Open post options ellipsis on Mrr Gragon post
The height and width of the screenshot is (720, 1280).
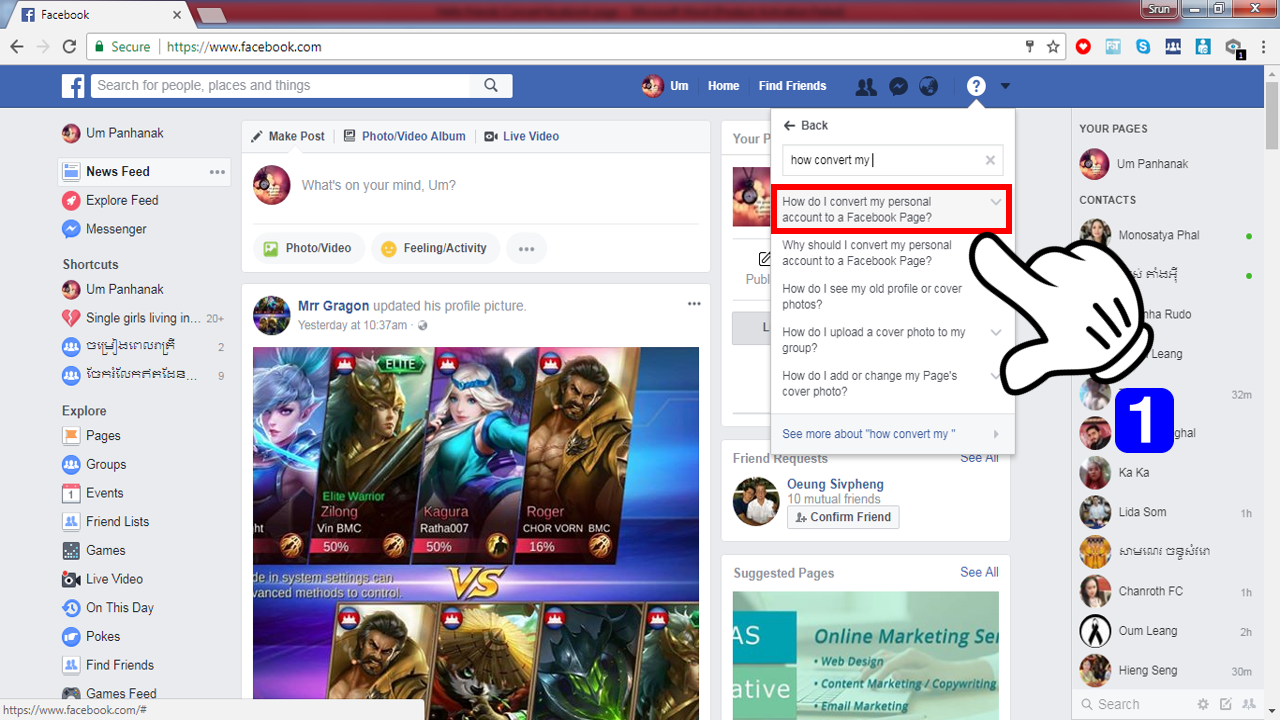pyautogui.click(x=694, y=304)
